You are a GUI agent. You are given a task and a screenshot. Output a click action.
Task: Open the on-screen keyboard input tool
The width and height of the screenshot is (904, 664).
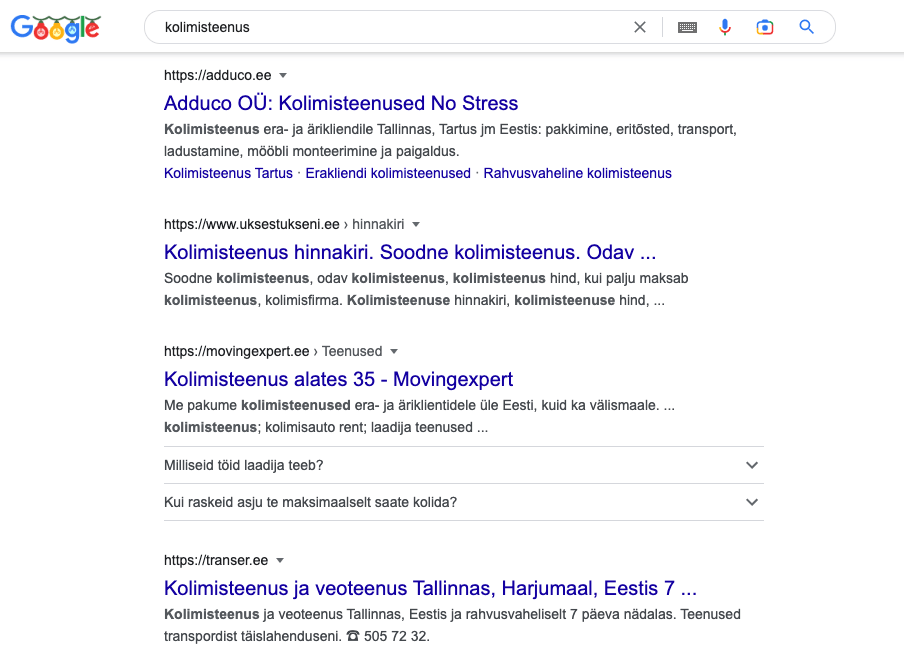[x=687, y=27]
